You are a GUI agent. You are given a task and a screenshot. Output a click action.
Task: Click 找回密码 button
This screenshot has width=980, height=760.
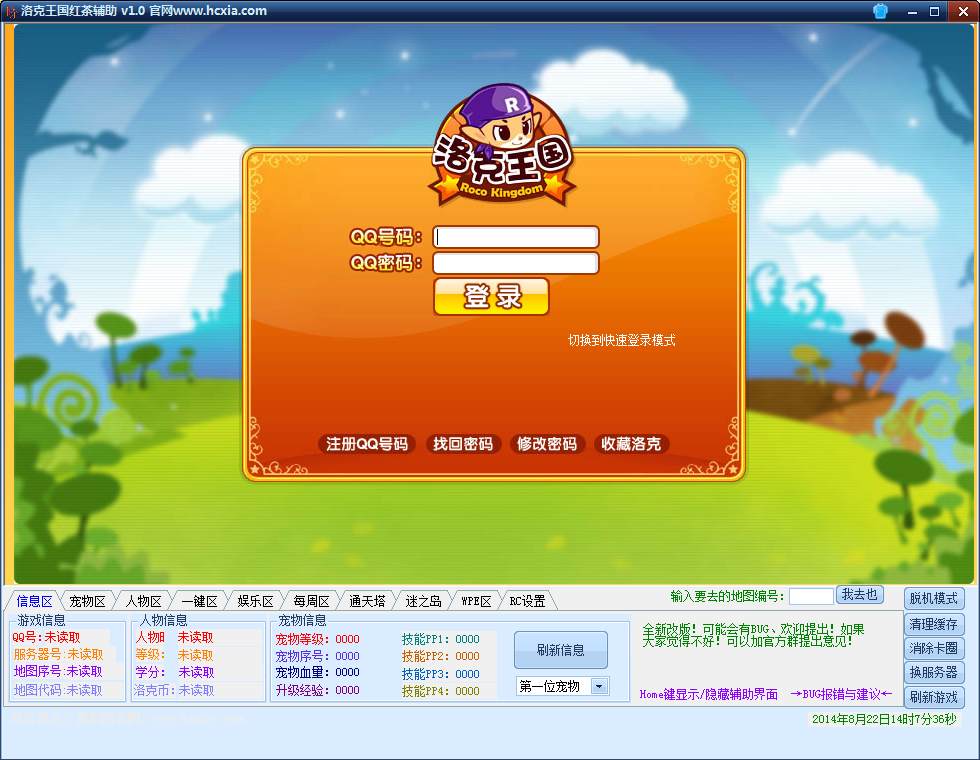pyautogui.click(x=463, y=444)
